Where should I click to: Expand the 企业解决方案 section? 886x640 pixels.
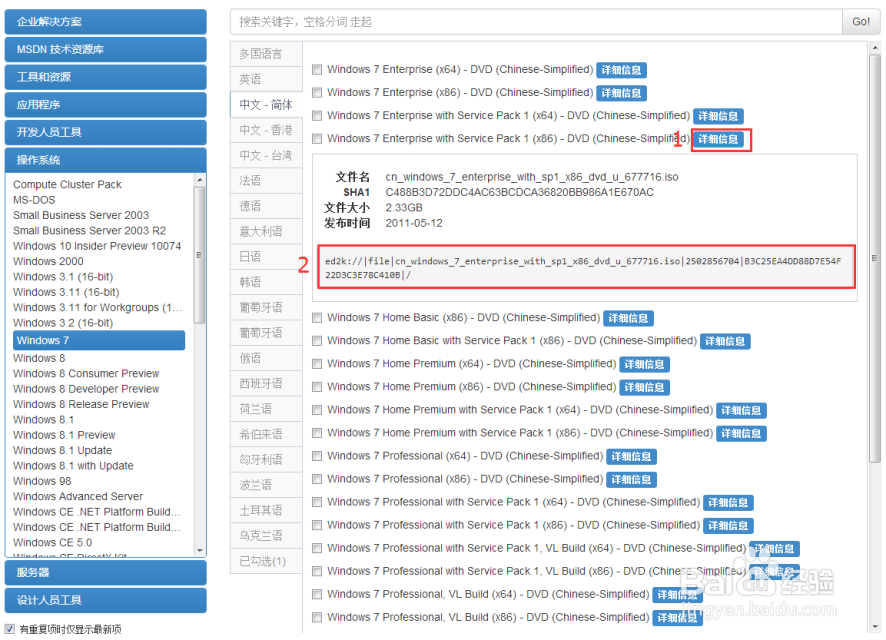106,21
